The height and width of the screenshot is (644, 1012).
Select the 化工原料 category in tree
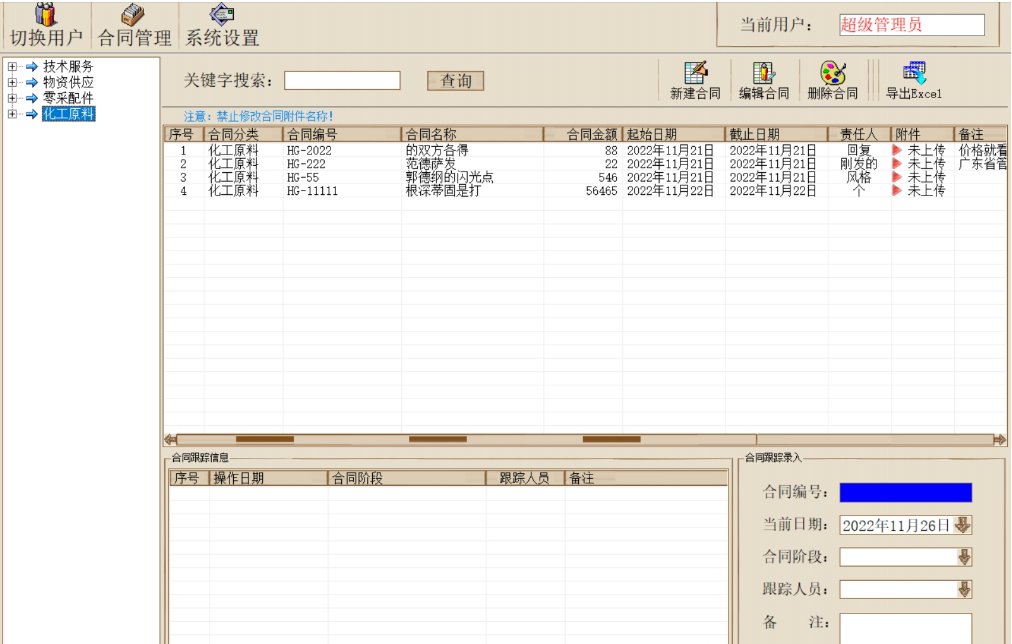pyautogui.click(x=68, y=115)
